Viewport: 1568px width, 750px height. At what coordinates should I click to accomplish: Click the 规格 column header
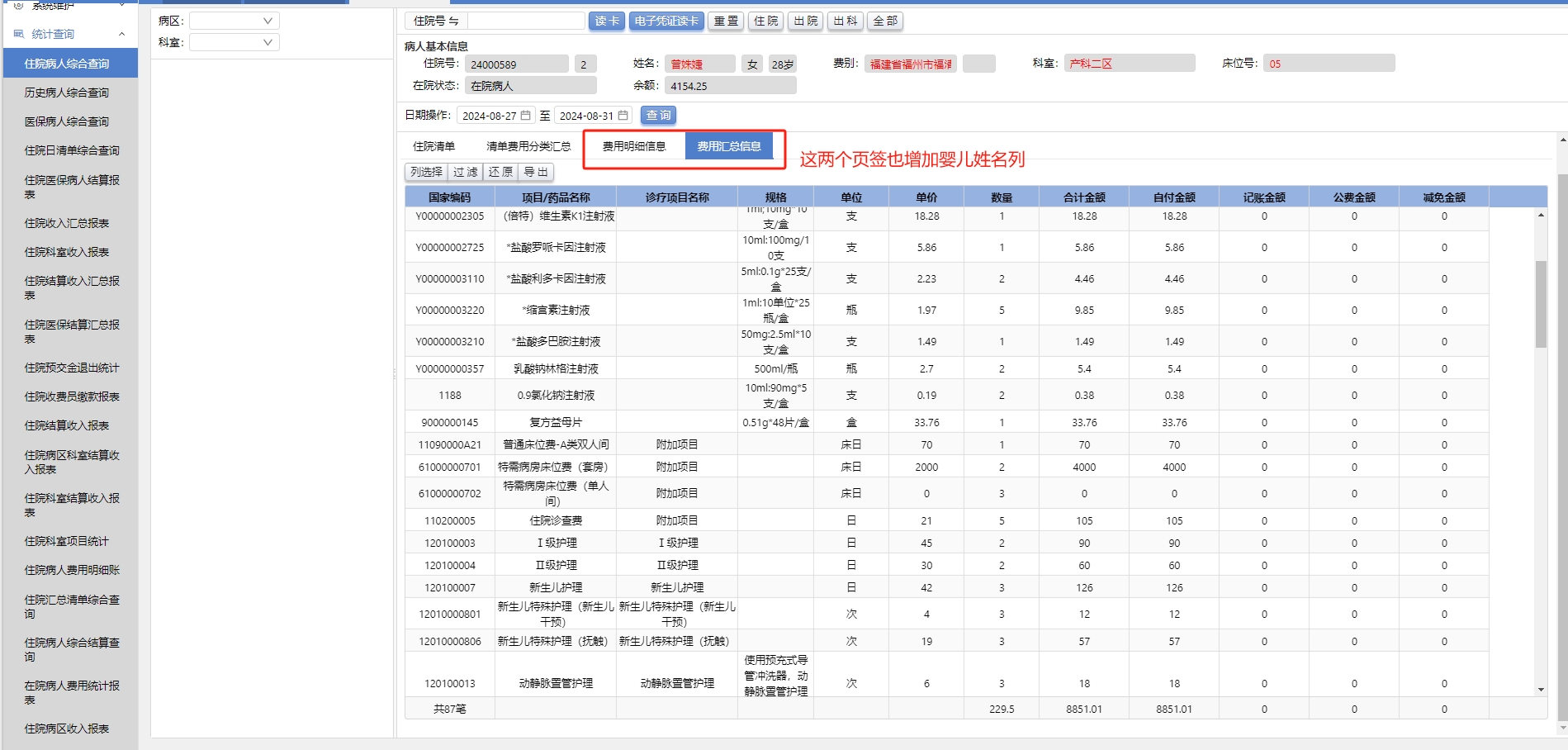[776, 197]
